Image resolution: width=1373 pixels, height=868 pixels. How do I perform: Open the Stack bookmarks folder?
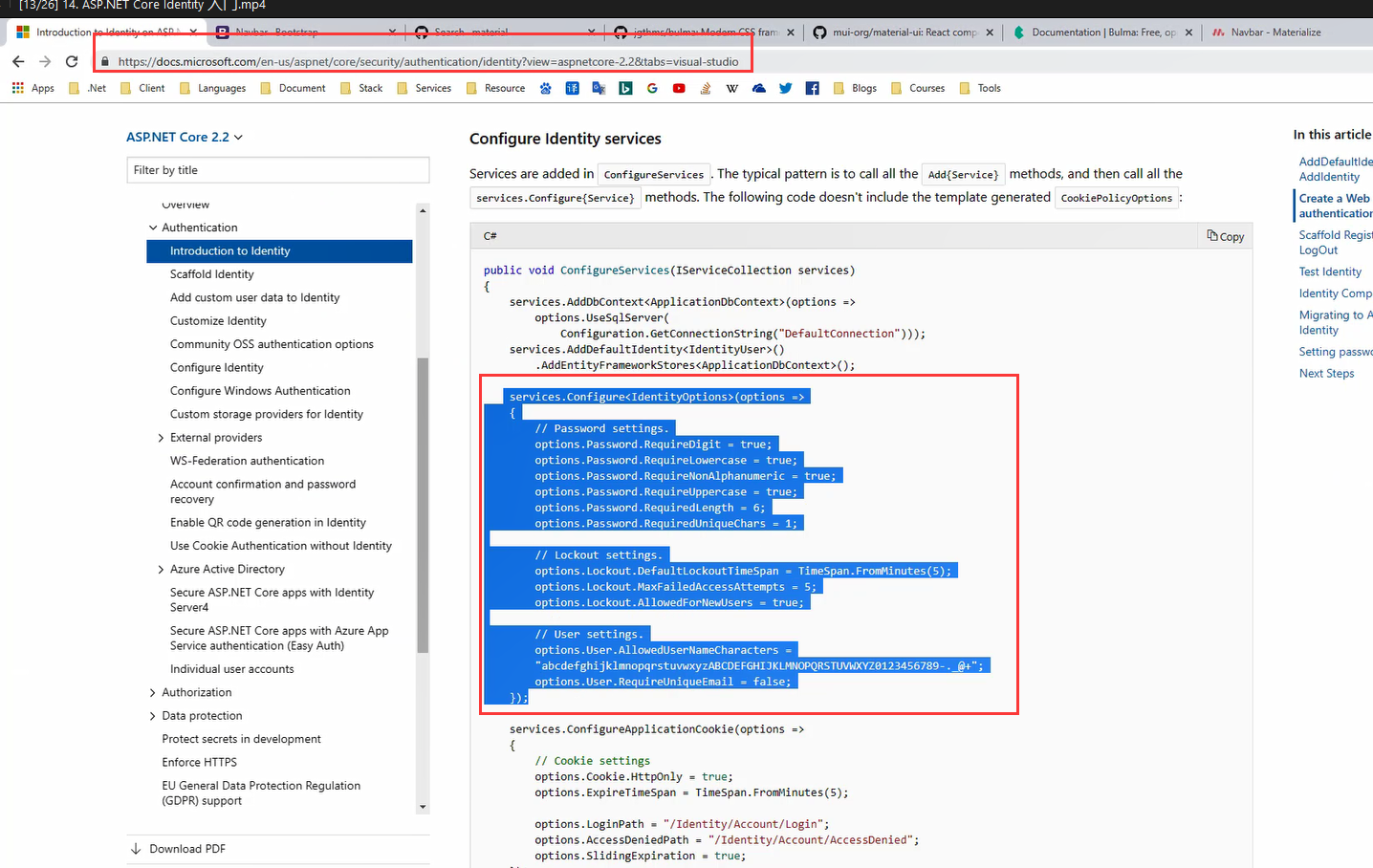click(x=361, y=88)
